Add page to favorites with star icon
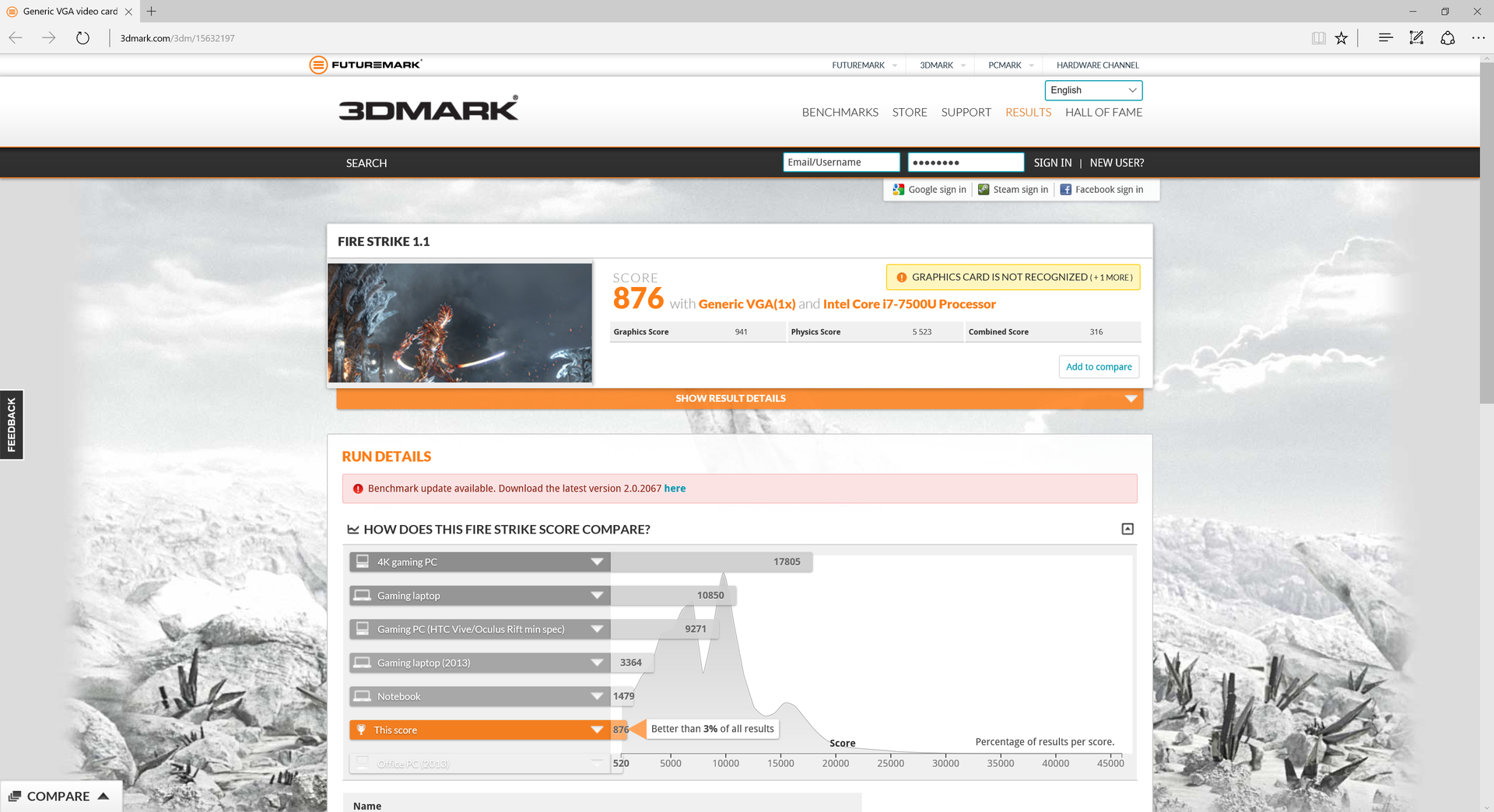 pos(1341,37)
